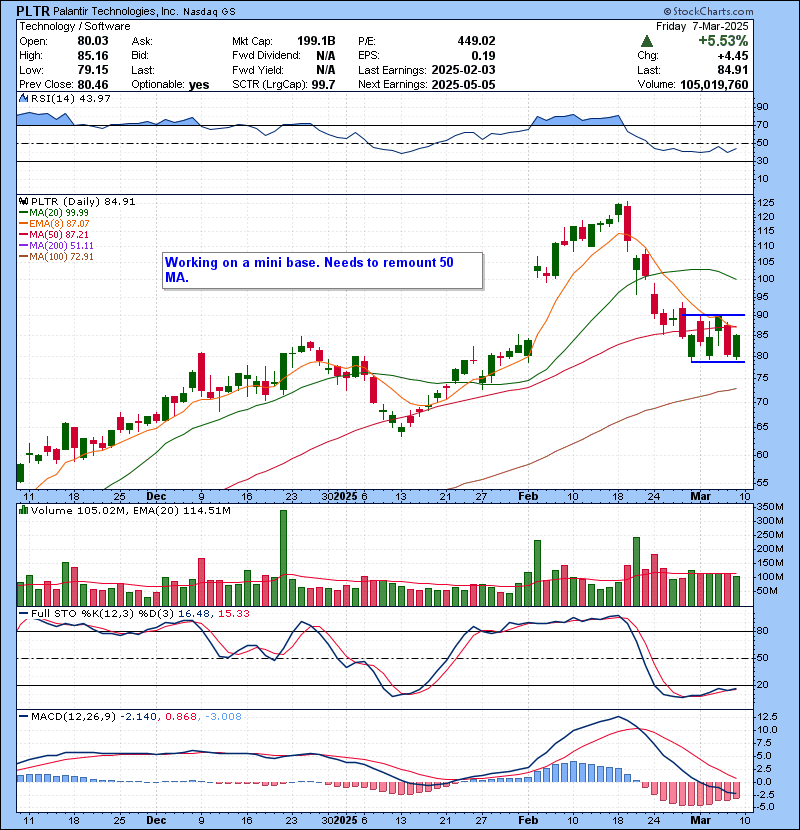Select the High value 85.16
Image resolution: width=800 pixels, height=830 pixels.
[x=93, y=56]
